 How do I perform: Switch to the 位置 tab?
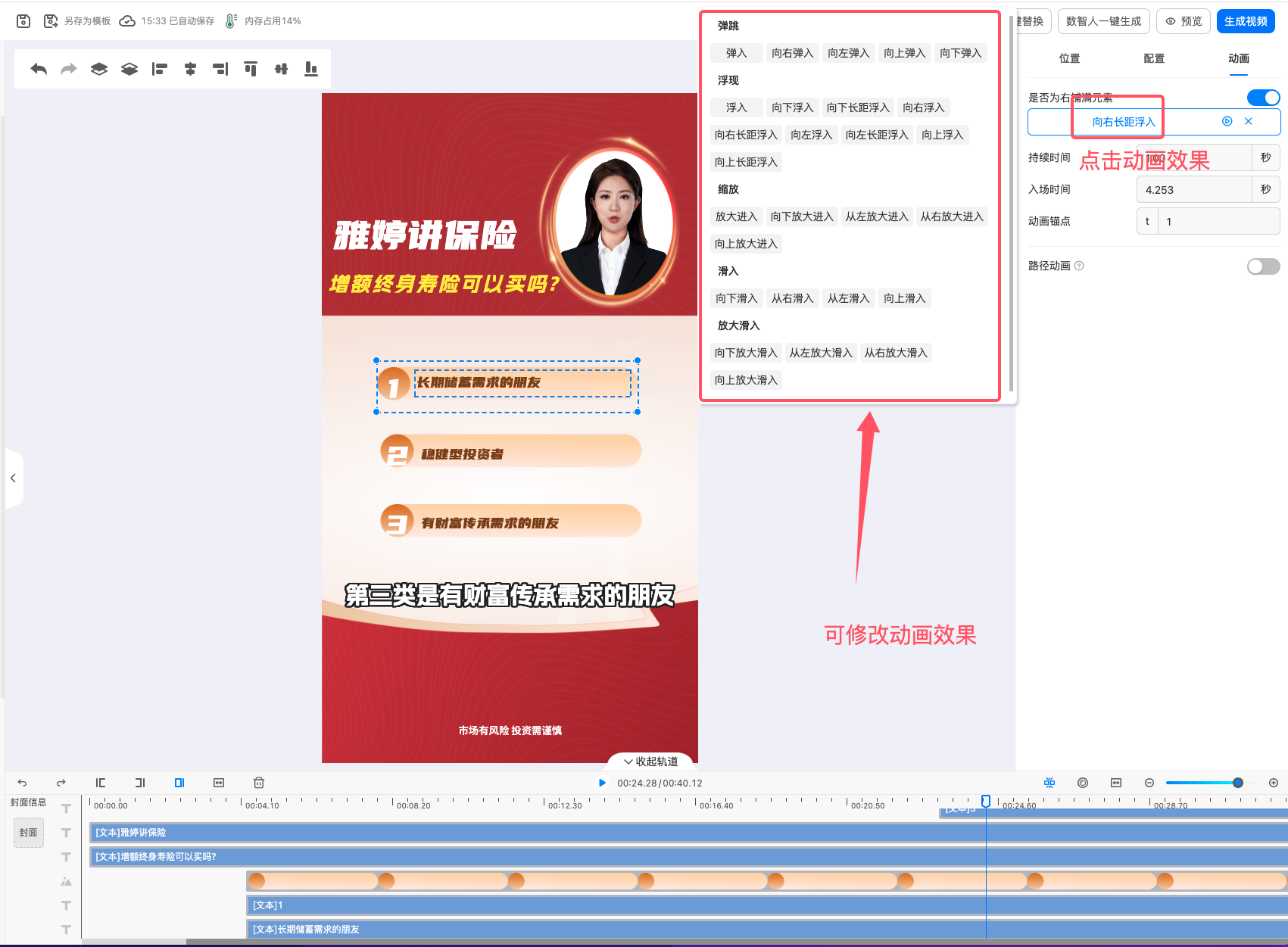1069,58
